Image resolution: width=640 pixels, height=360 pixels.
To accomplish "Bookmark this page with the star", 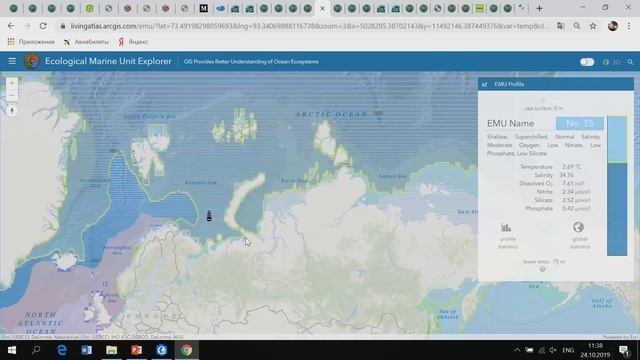I will pos(593,26).
